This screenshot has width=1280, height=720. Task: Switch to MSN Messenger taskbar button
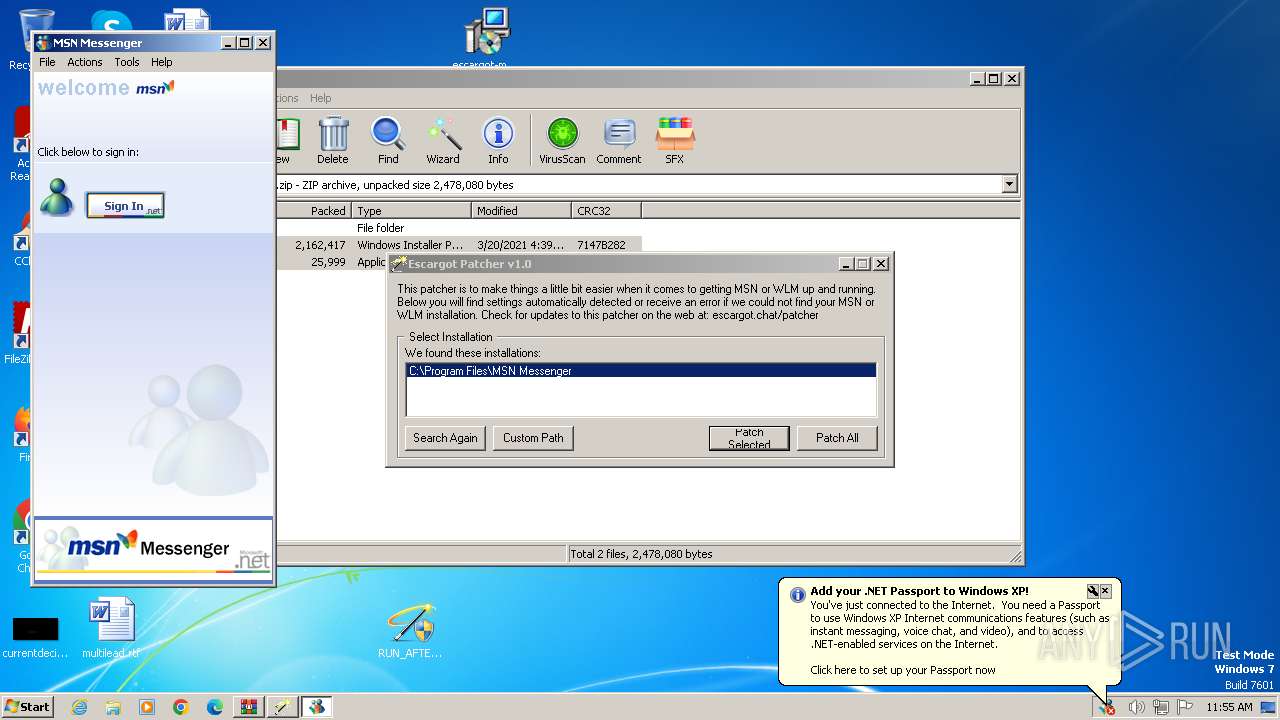[x=317, y=707]
